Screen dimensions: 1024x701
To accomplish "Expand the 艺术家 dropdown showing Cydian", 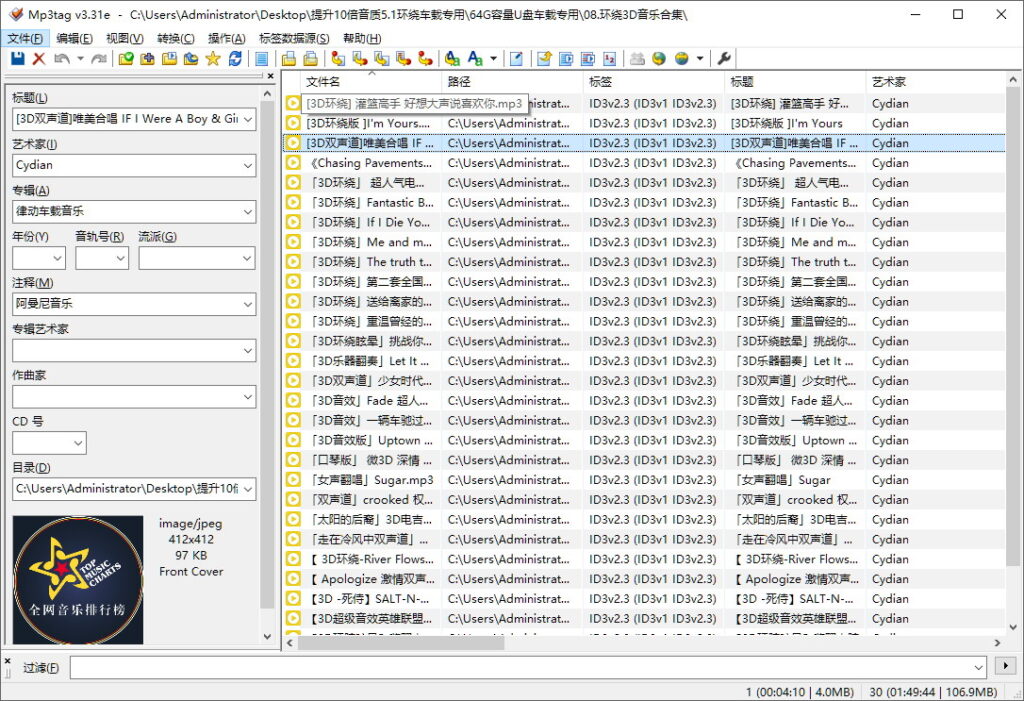I will point(247,165).
